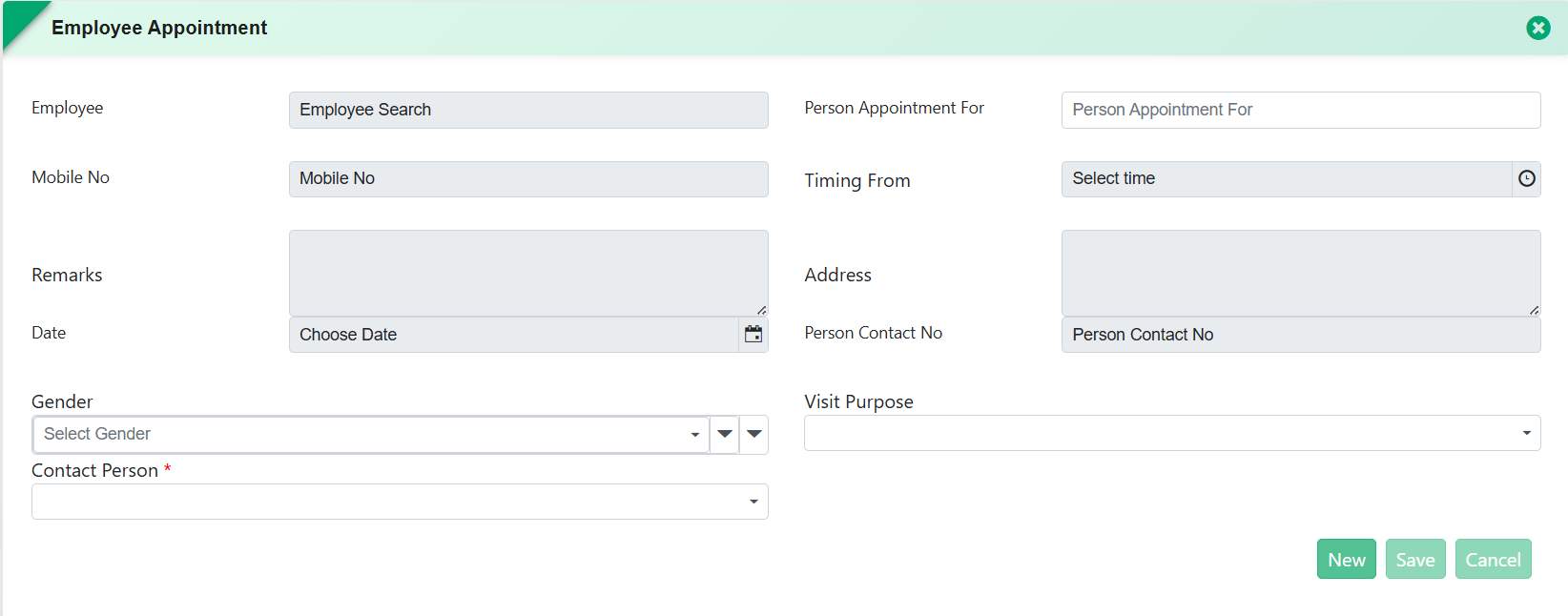Screen dimensions: 1568x616
Task: Open the calendar date picker icon
Action: (x=753, y=335)
